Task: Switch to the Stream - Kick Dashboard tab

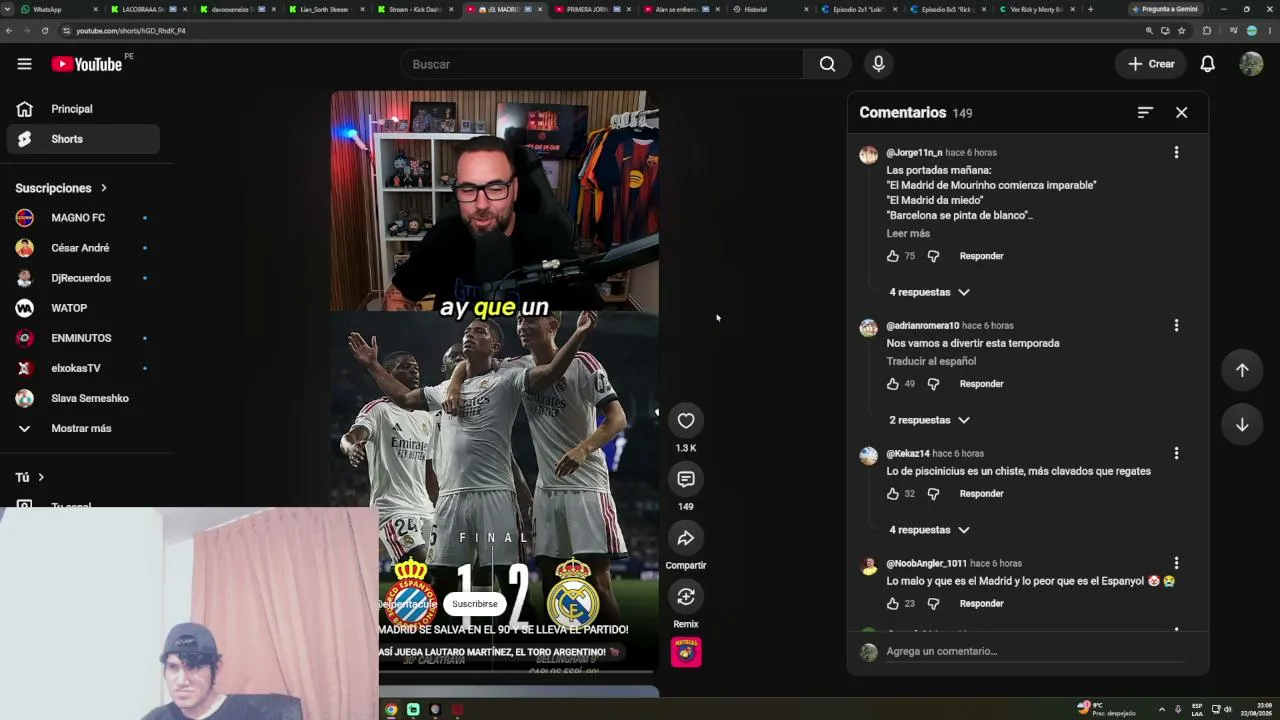Action: (414, 9)
